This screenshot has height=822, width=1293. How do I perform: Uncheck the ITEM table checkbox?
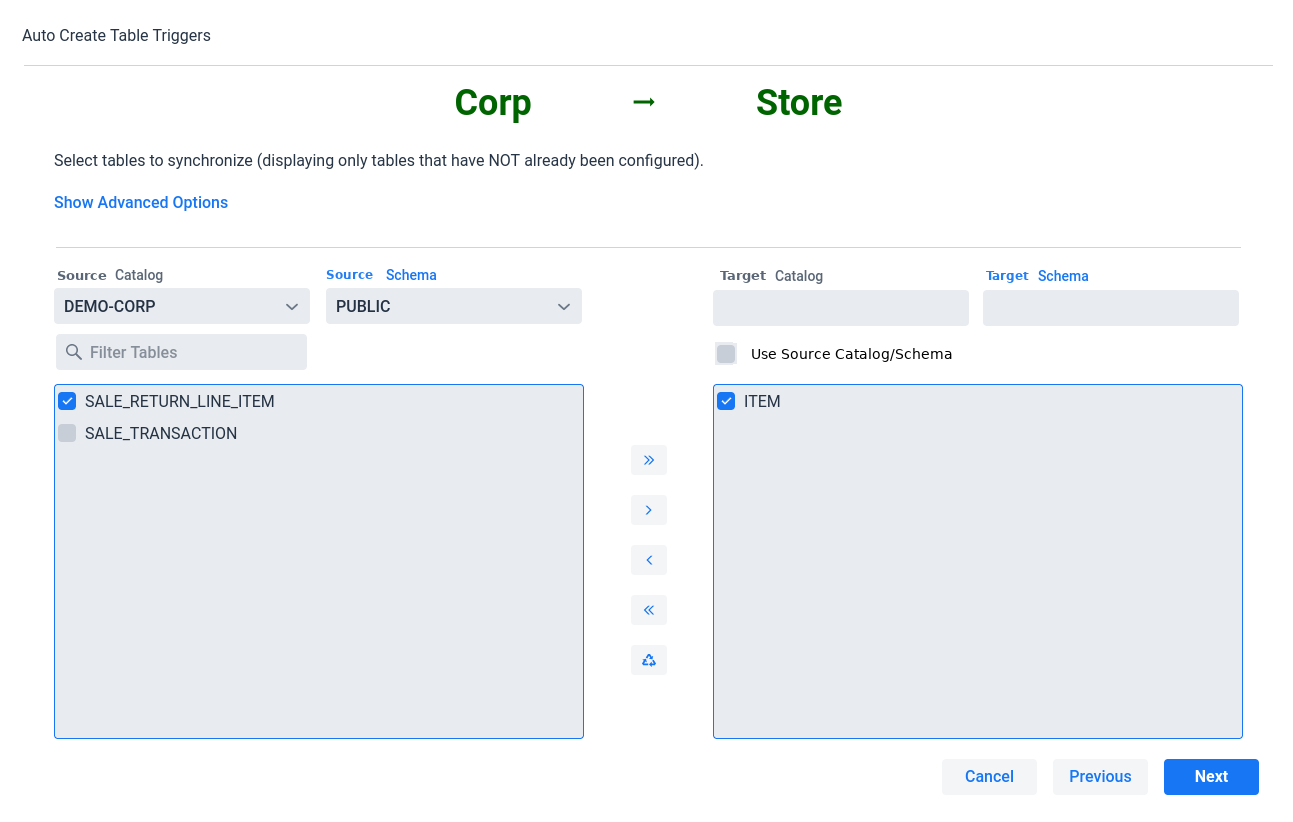pos(726,401)
